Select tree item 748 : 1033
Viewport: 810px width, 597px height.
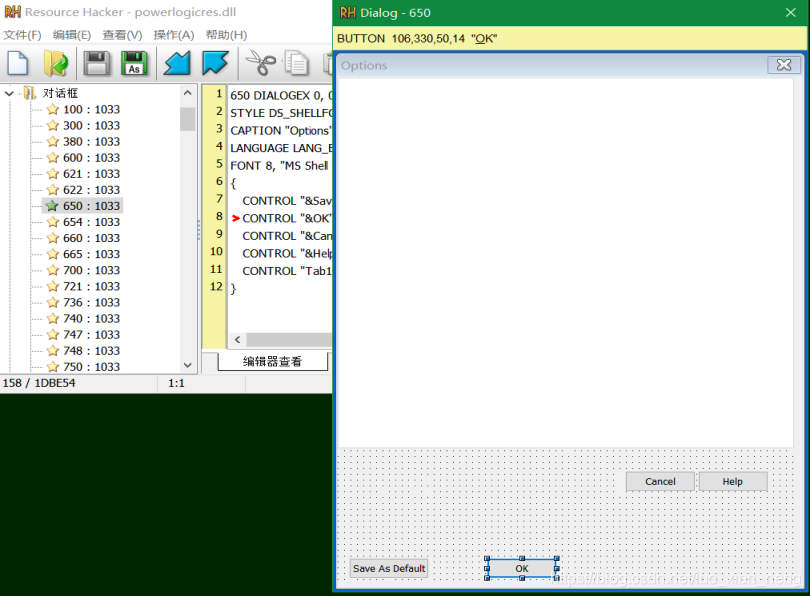[x=91, y=351]
